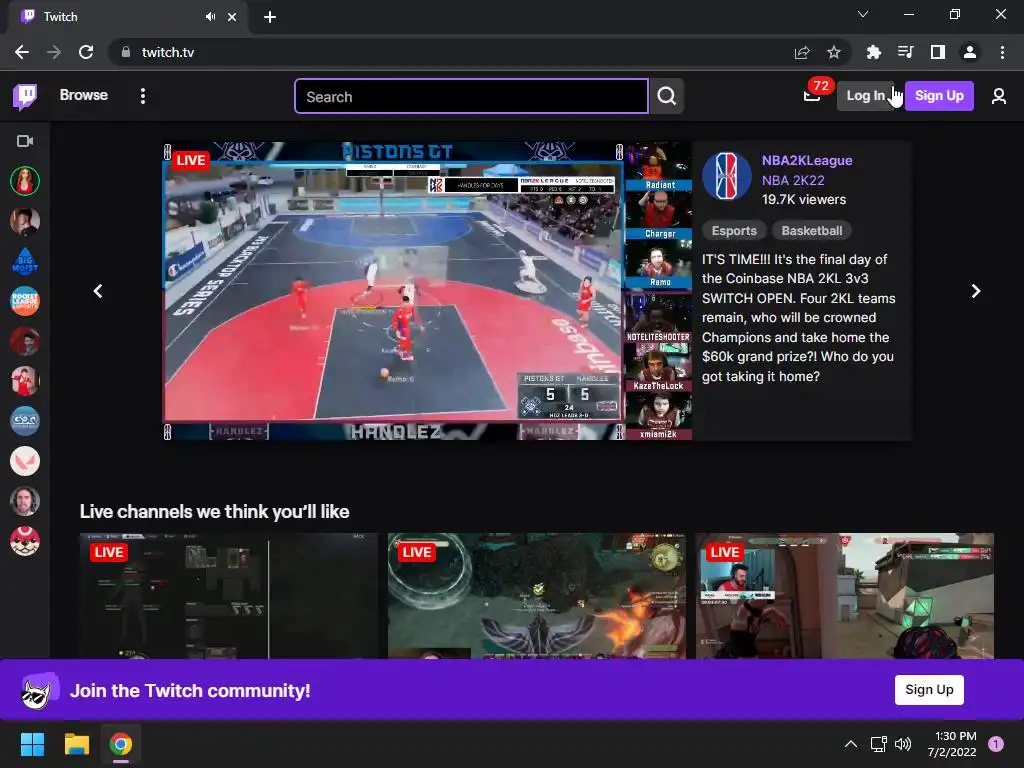Open the Valorant live channel thumbnail
1024x768 pixels.
(x=844, y=596)
